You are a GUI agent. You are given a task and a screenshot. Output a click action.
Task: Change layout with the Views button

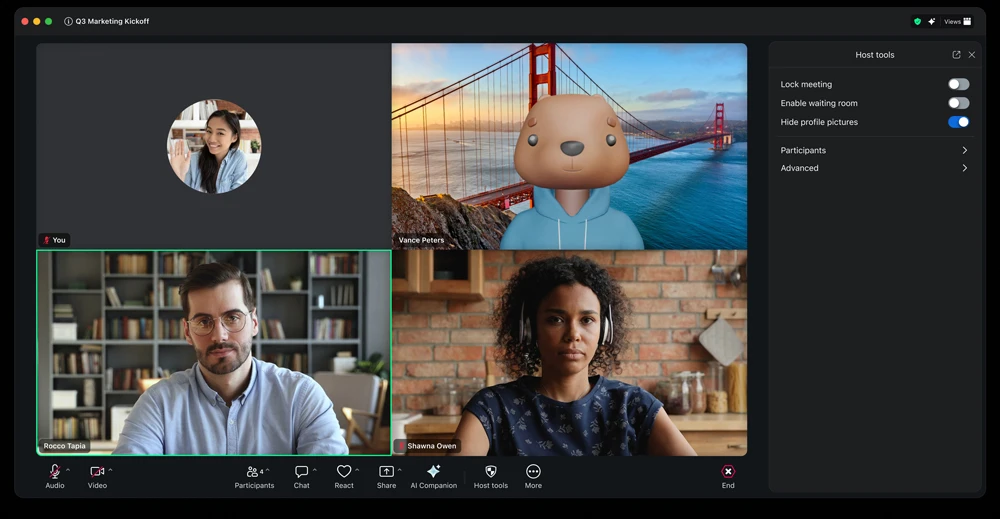click(x=957, y=21)
